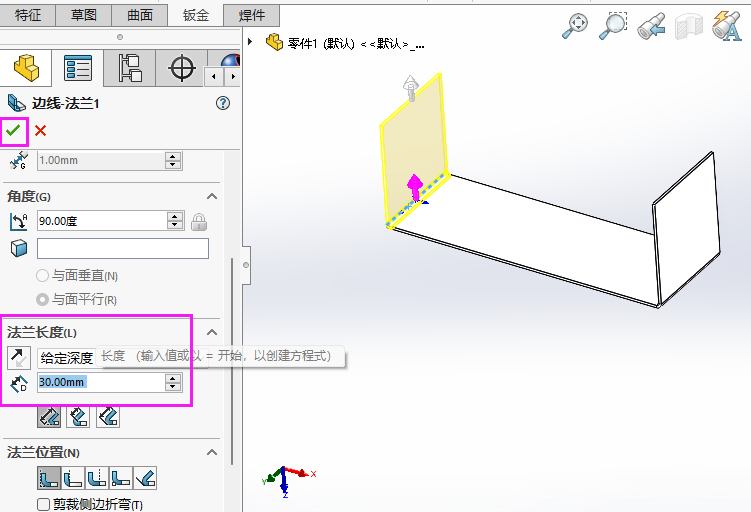Image resolution: width=751 pixels, height=512 pixels.
Task: Click the magenta flange direction arrow
Action: coord(415,187)
